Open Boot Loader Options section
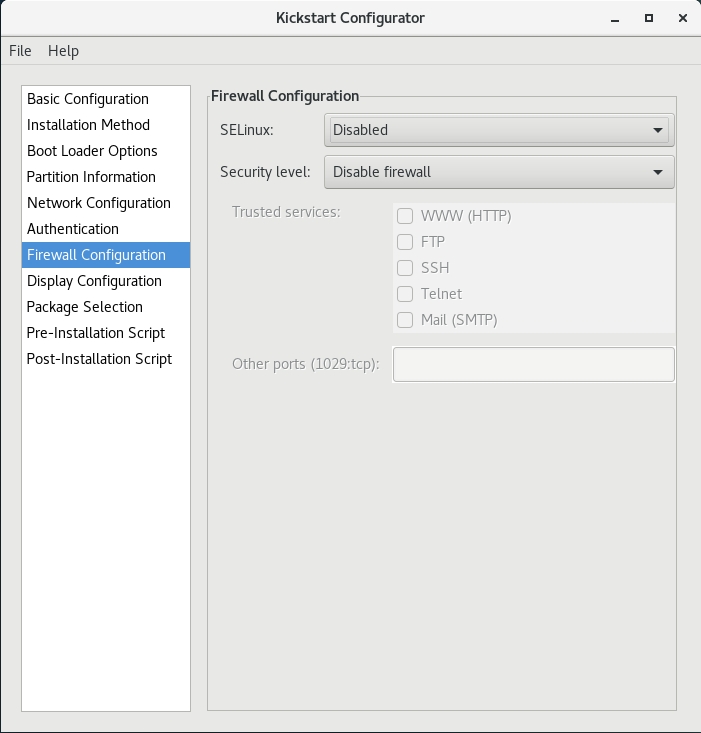 (92, 151)
